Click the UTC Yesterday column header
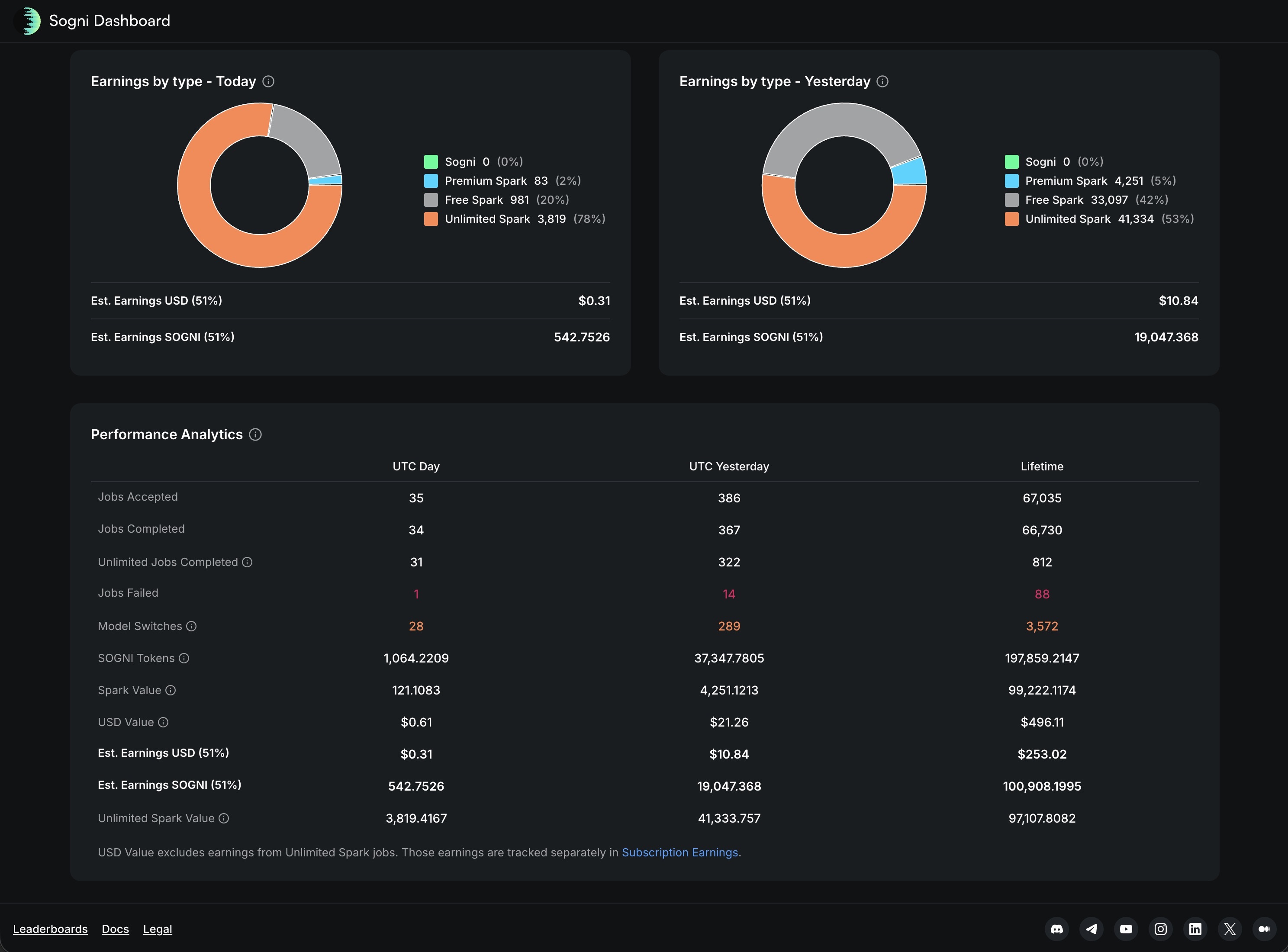Viewport: 1288px width, 952px height. click(x=729, y=466)
